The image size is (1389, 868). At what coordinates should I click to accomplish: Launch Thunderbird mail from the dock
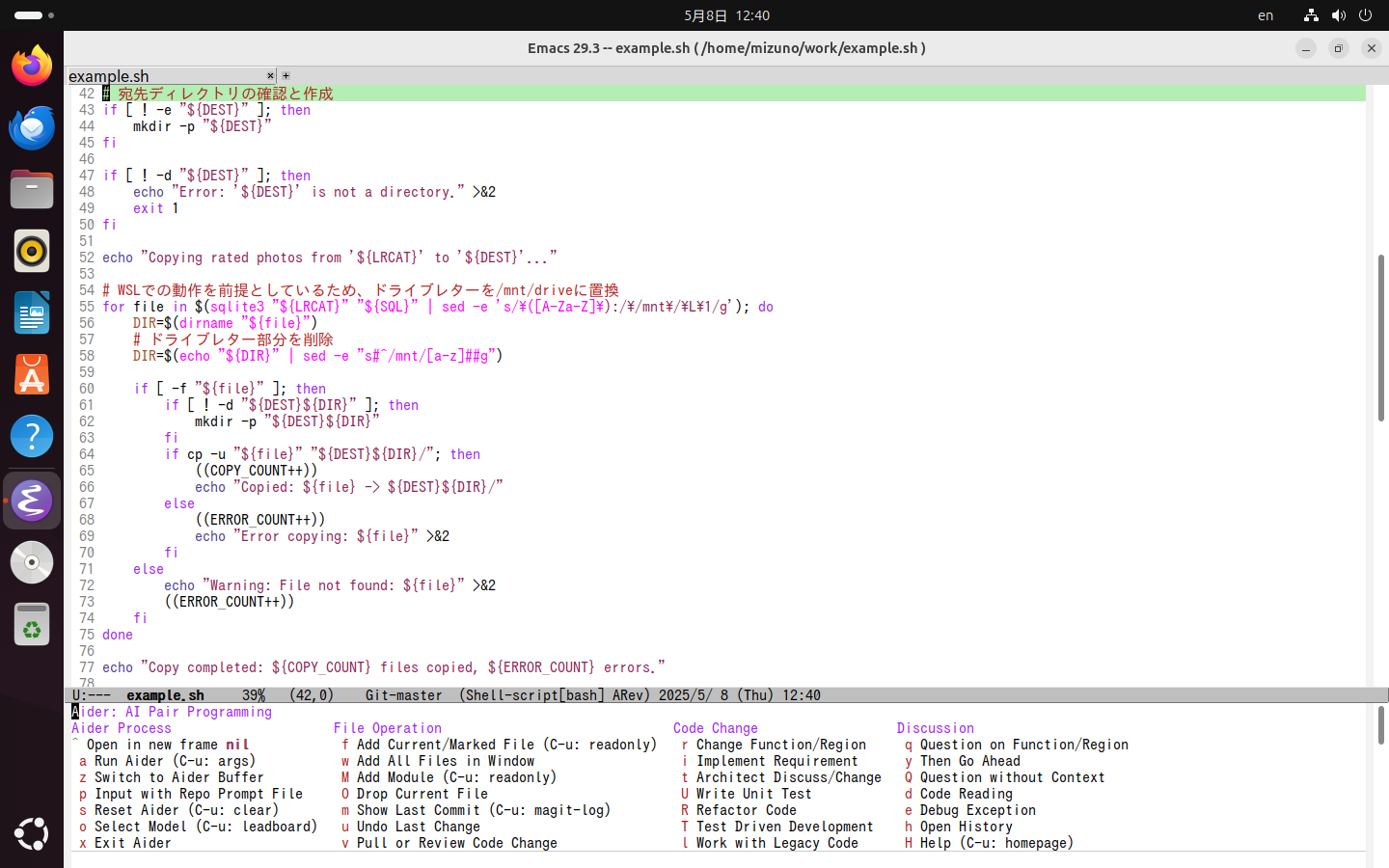(32, 127)
